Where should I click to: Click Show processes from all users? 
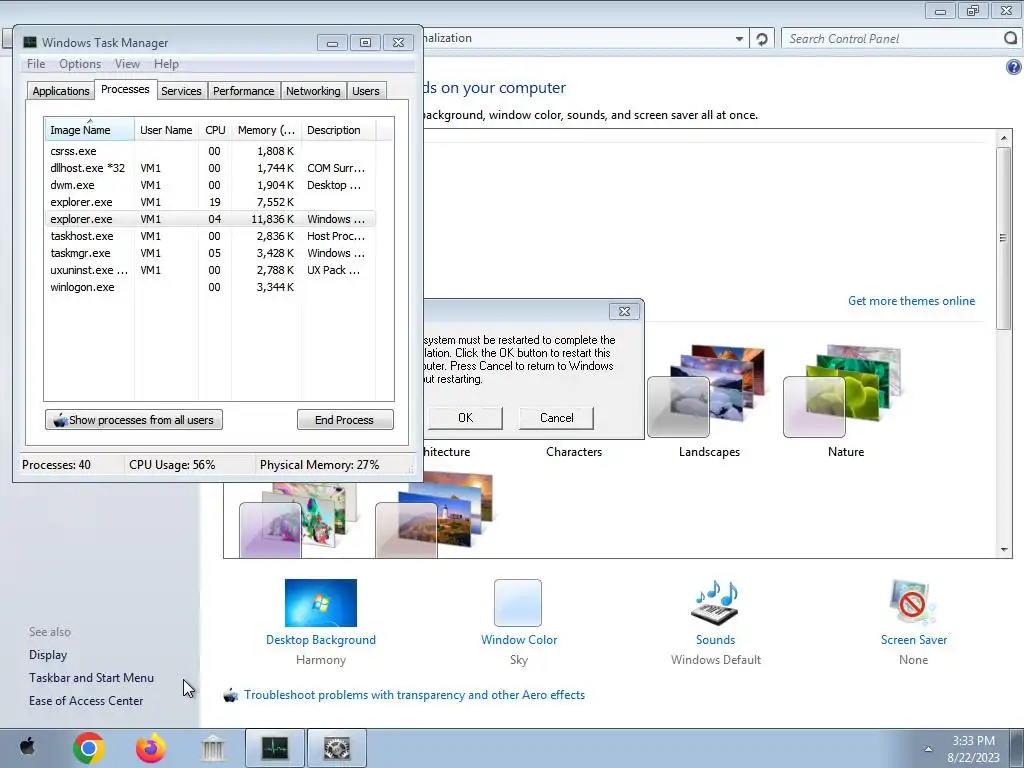point(134,420)
